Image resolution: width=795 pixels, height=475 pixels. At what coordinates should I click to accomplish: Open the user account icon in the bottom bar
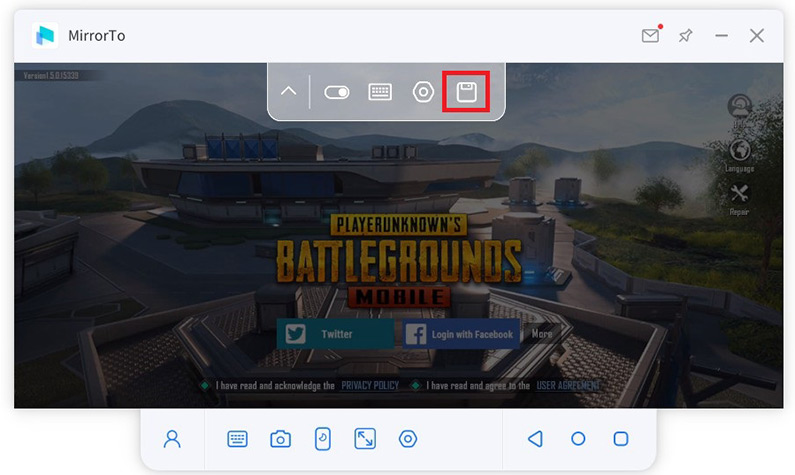pos(172,439)
